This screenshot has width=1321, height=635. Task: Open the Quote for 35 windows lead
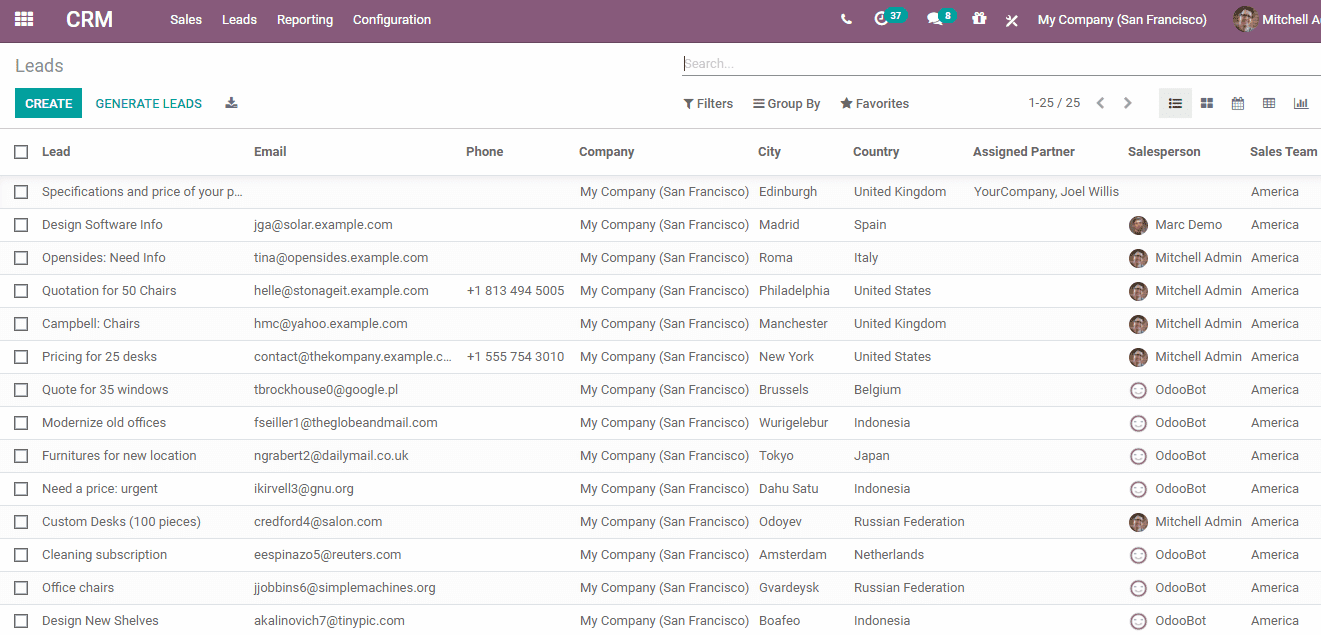pos(105,390)
